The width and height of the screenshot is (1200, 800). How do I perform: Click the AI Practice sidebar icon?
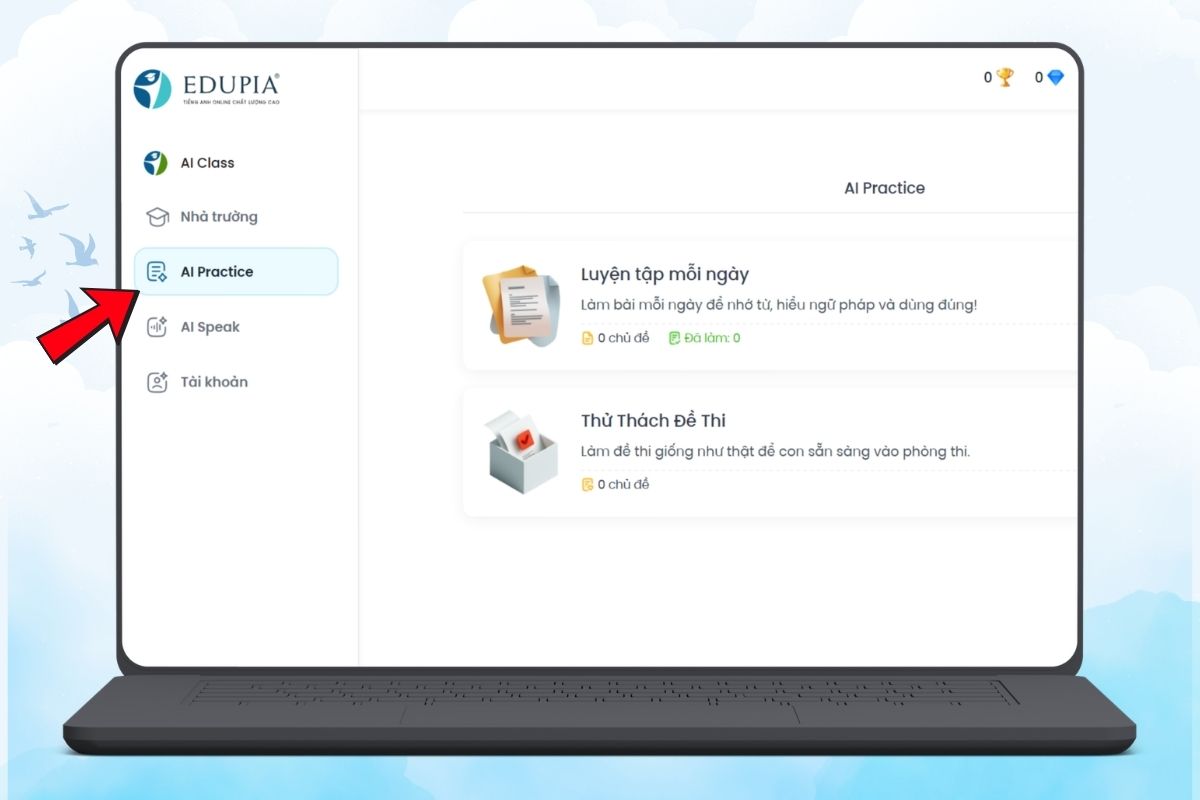(x=157, y=272)
